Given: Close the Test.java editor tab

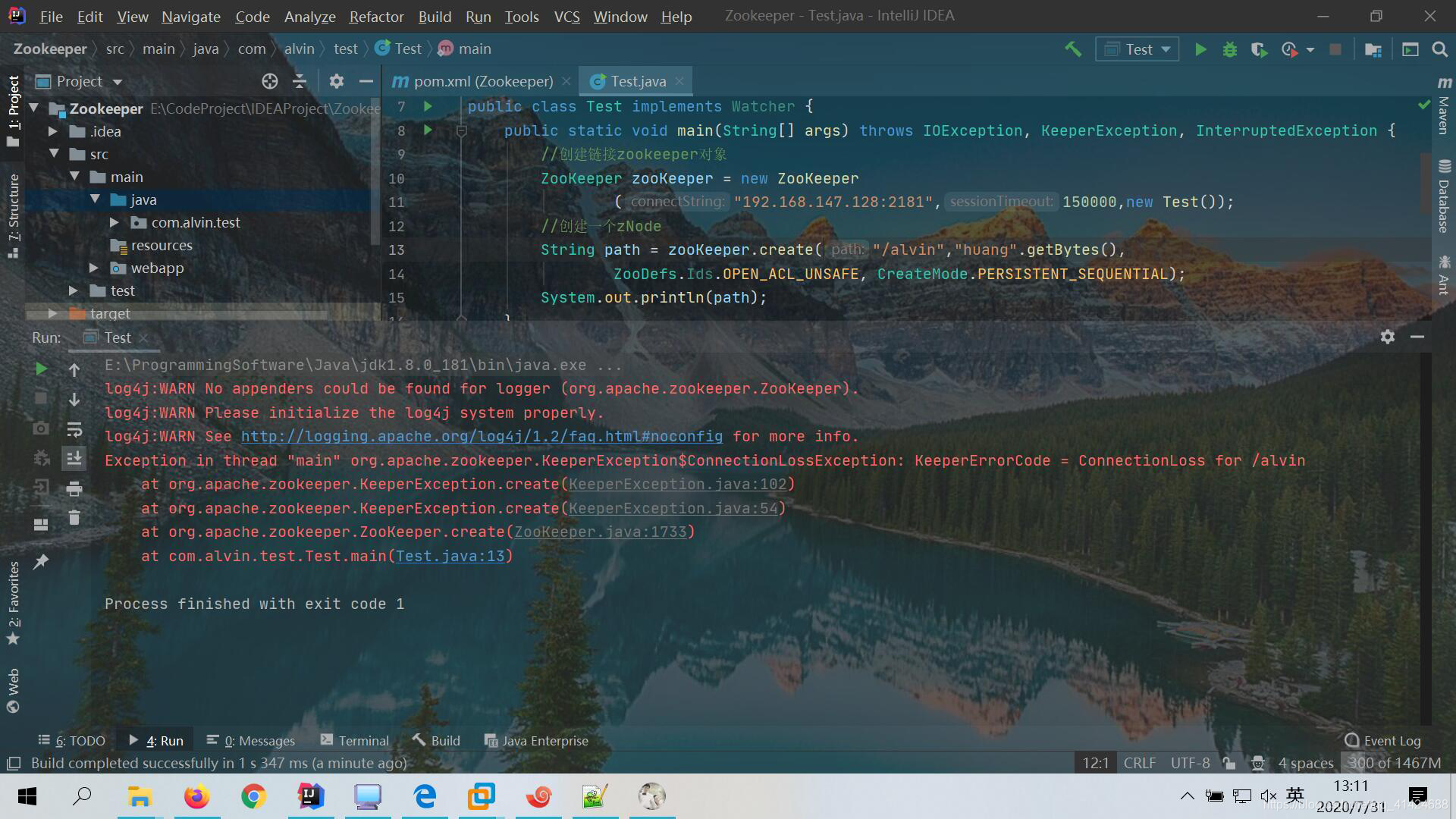Looking at the screenshot, I should [679, 81].
